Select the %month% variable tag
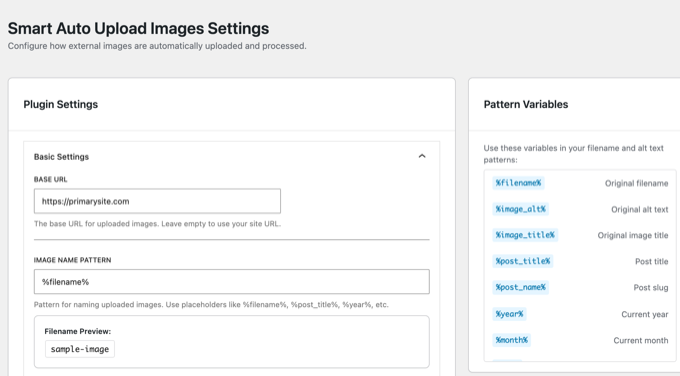The height and width of the screenshot is (376, 680). point(511,340)
